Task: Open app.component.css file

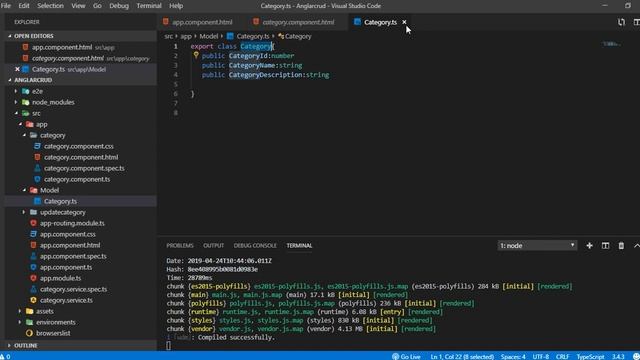Action: click(x=67, y=234)
